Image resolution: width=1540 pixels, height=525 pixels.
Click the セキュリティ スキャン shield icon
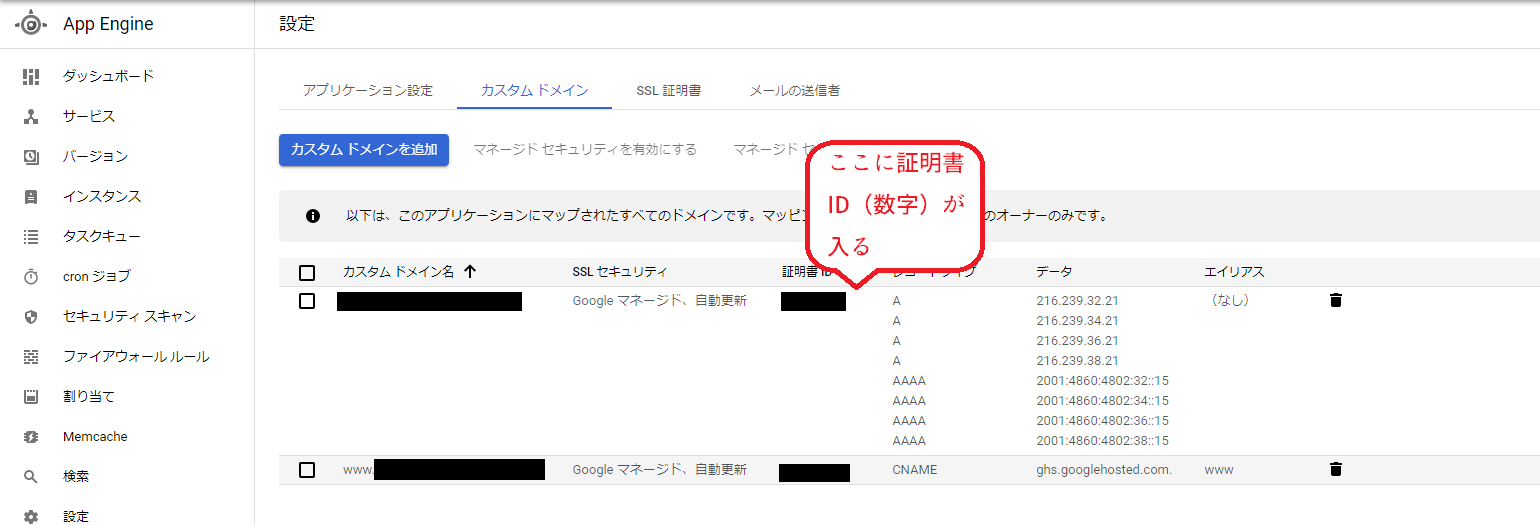(x=31, y=316)
